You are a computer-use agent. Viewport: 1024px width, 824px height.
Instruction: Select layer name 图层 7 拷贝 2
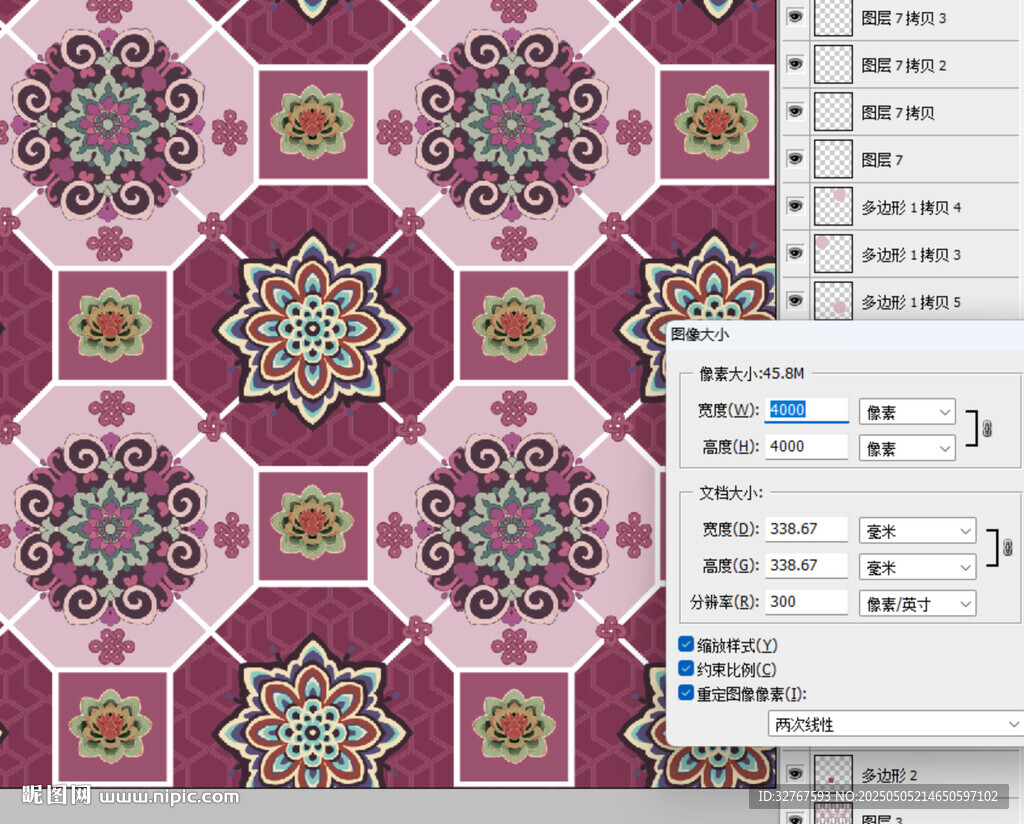click(x=904, y=65)
